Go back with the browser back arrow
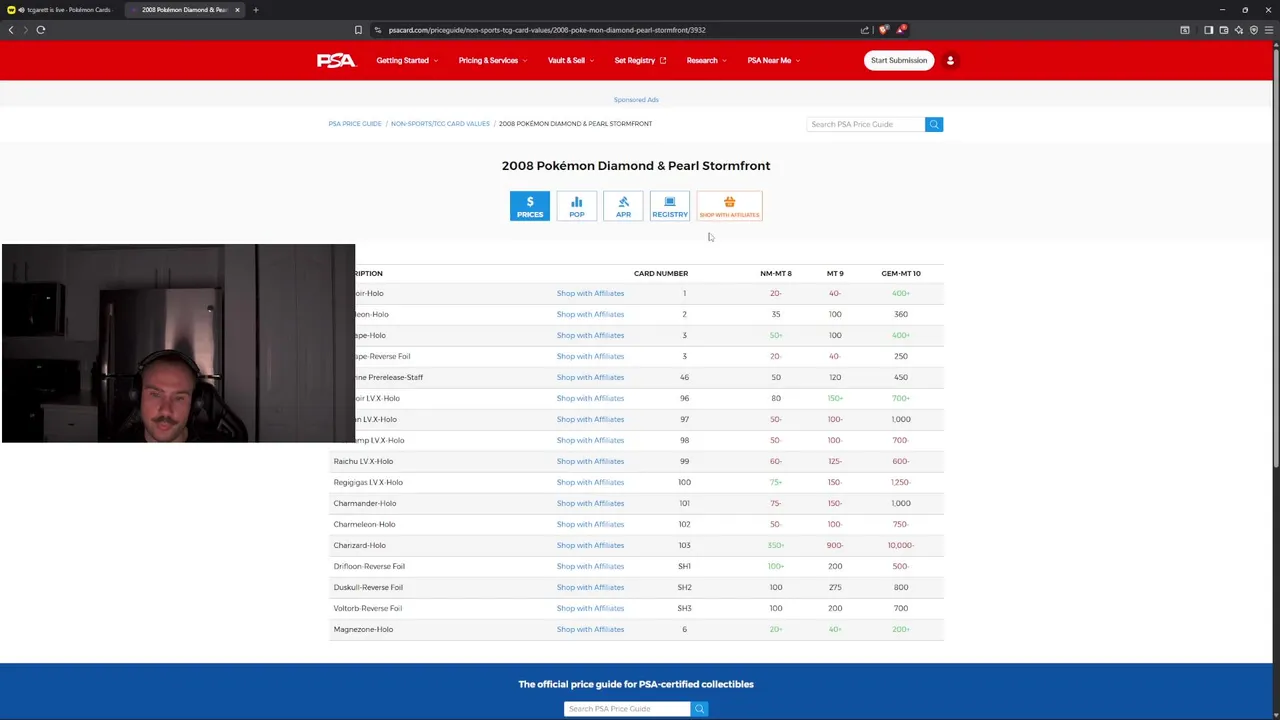Image resolution: width=1280 pixels, height=720 pixels. point(11,30)
